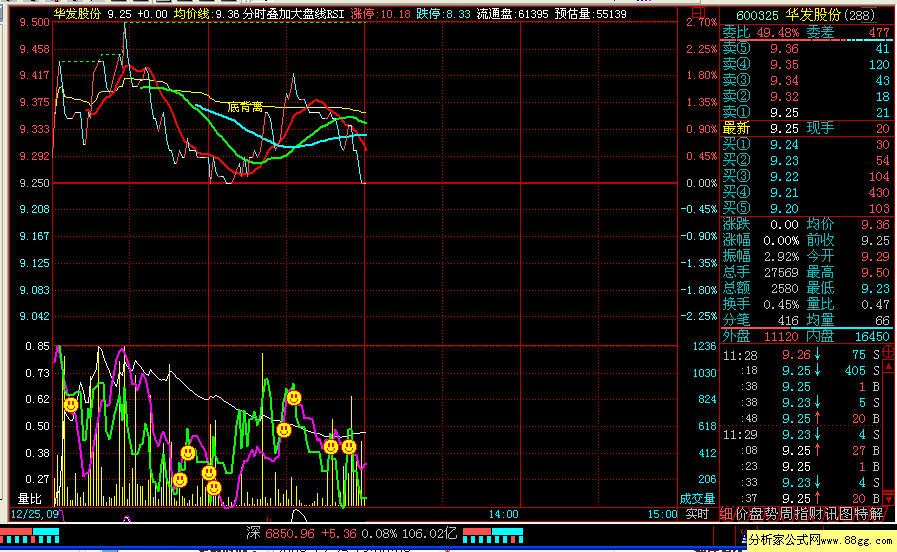Click the trade list scrollbar track
This screenshot has height=552, width=897.
pyautogui.click(x=888, y=432)
